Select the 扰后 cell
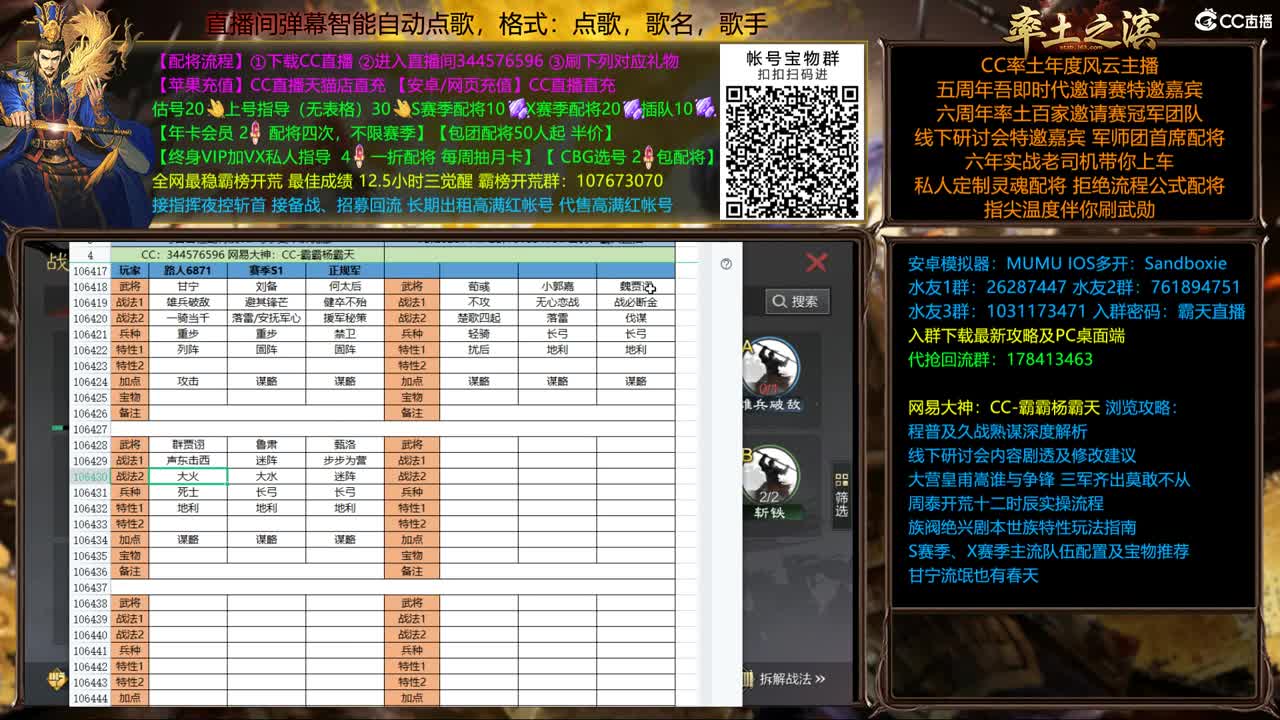Screen dimensions: 1280x720 479,351
